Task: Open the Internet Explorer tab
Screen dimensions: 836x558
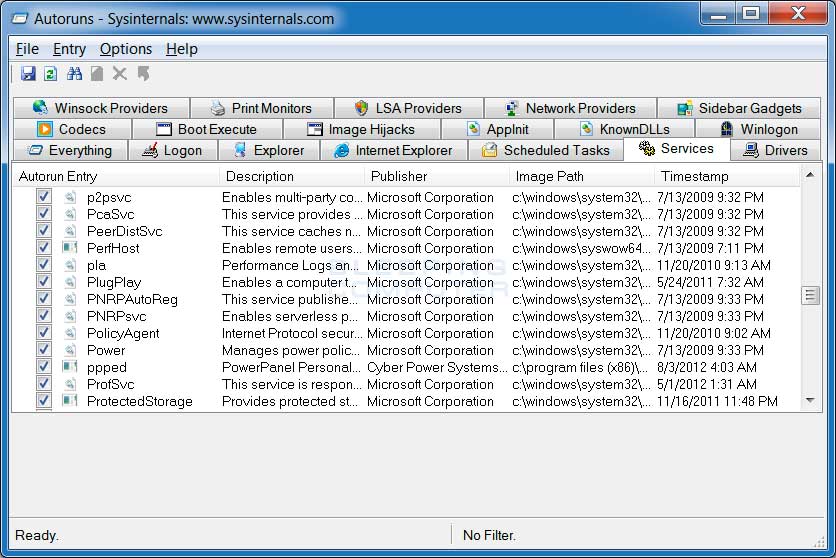Action: pos(393,150)
